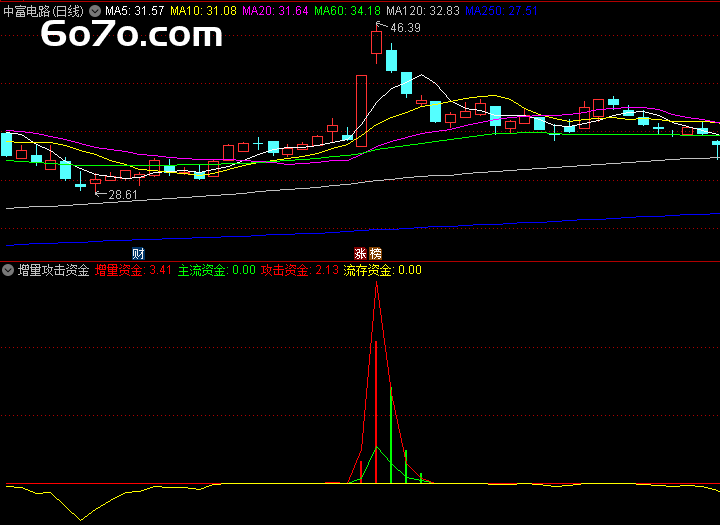Click the peak candlestick under 46.39
Viewport: 720px width, 525px height.
(x=377, y=43)
